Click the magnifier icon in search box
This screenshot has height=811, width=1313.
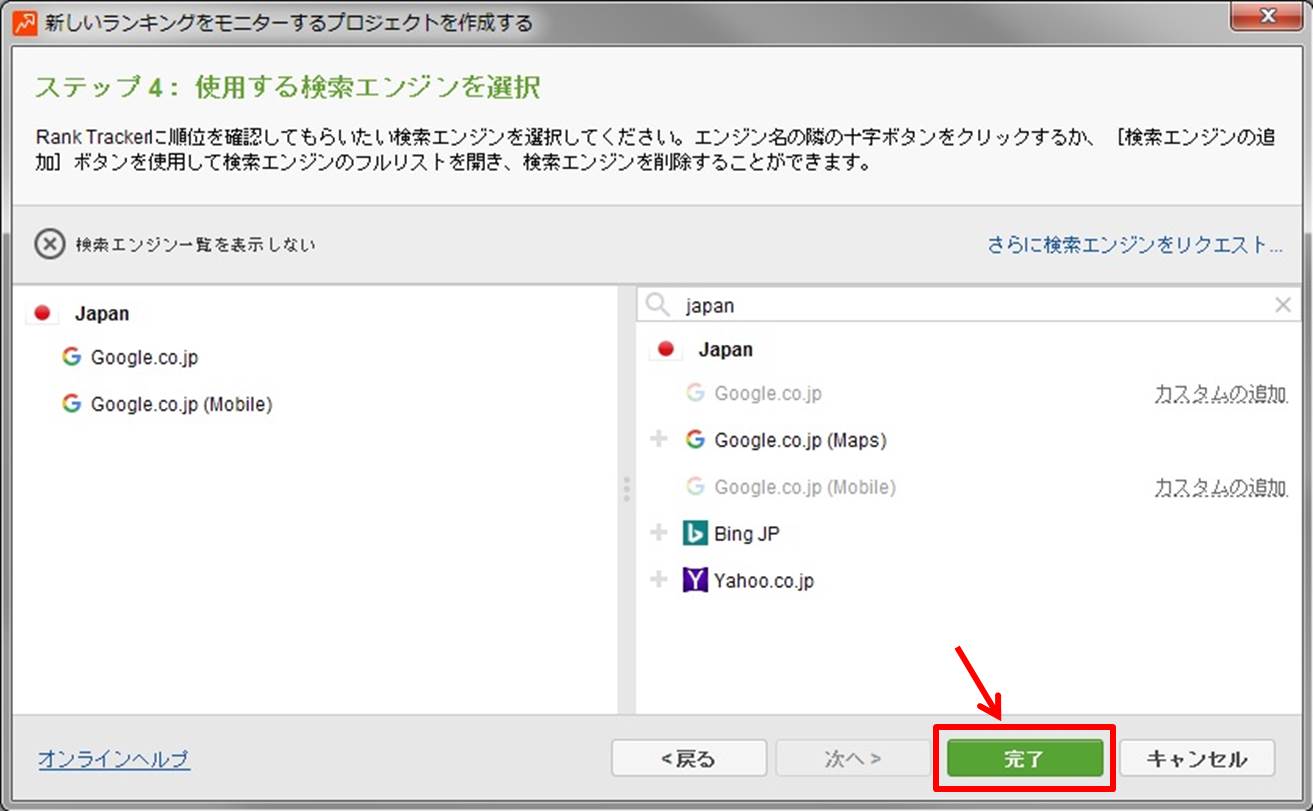click(x=657, y=305)
